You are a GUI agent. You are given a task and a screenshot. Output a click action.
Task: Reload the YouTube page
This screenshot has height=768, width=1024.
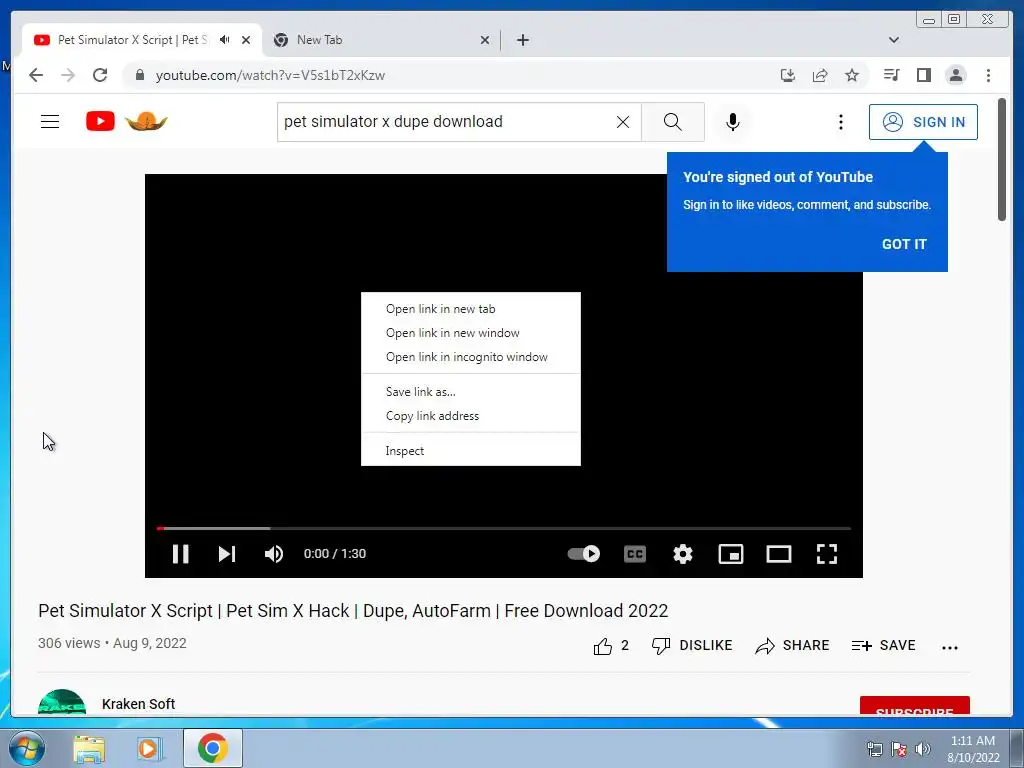[100, 75]
